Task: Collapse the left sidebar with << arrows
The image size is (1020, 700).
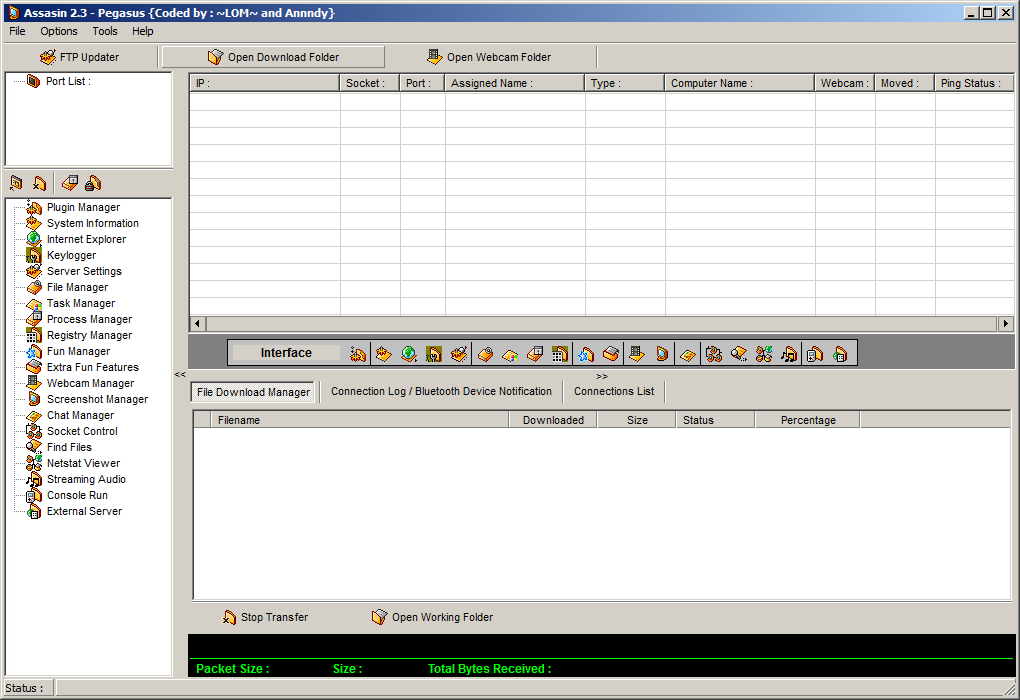Action: point(180,375)
